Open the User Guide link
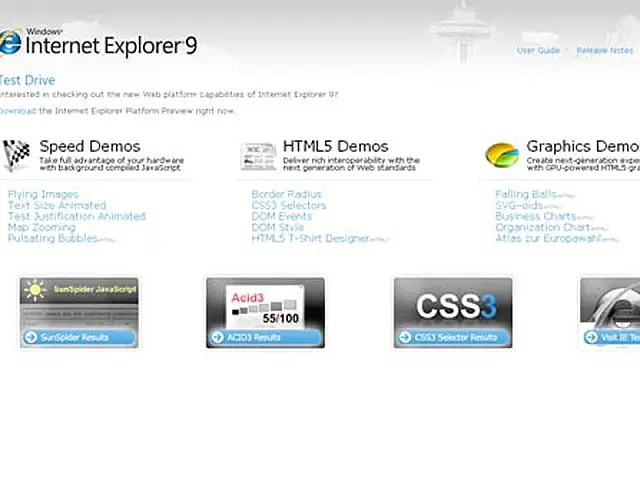640x480 pixels. coord(538,50)
